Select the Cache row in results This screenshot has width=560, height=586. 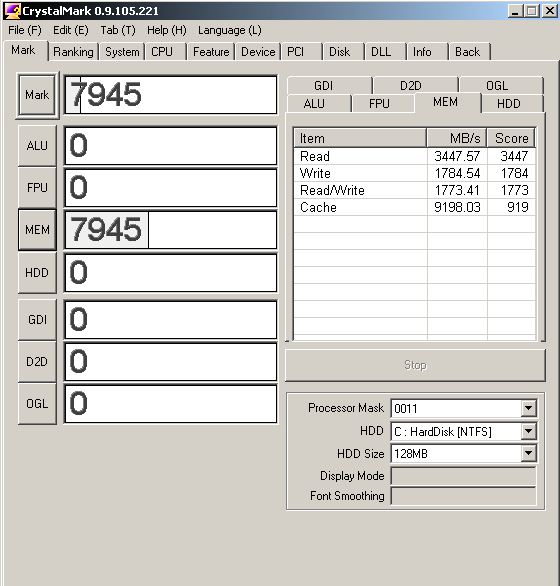[415, 207]
